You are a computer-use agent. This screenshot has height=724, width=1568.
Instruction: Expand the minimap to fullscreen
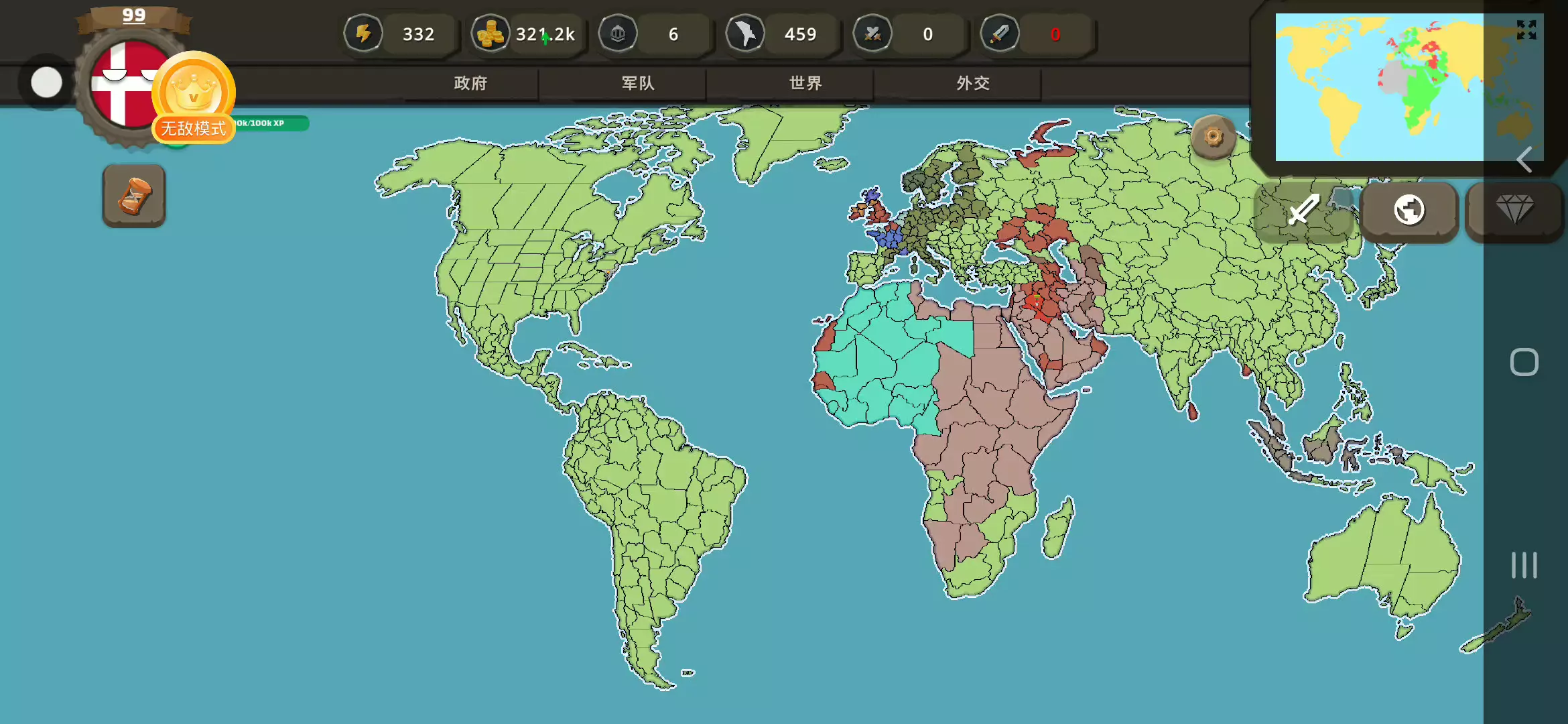1526,29
